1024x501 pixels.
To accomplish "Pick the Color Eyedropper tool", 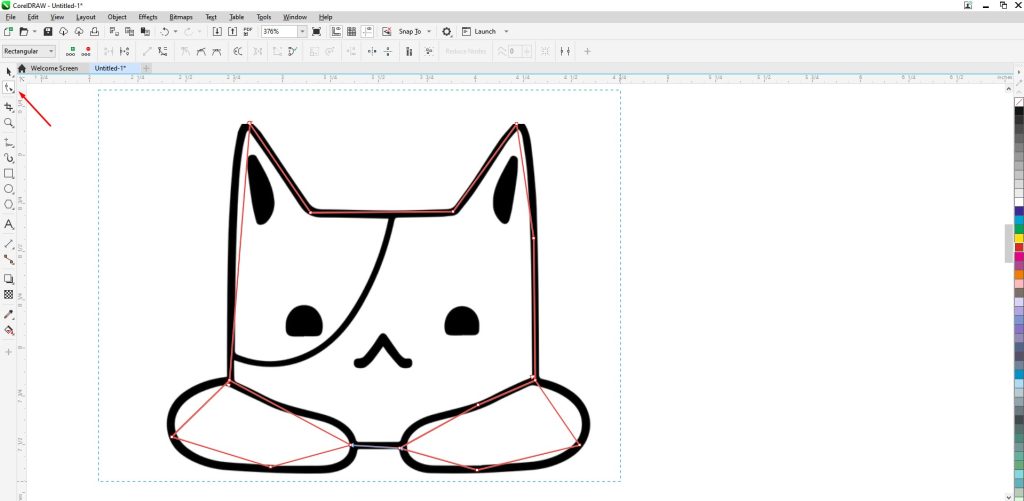I will point(8,314).
